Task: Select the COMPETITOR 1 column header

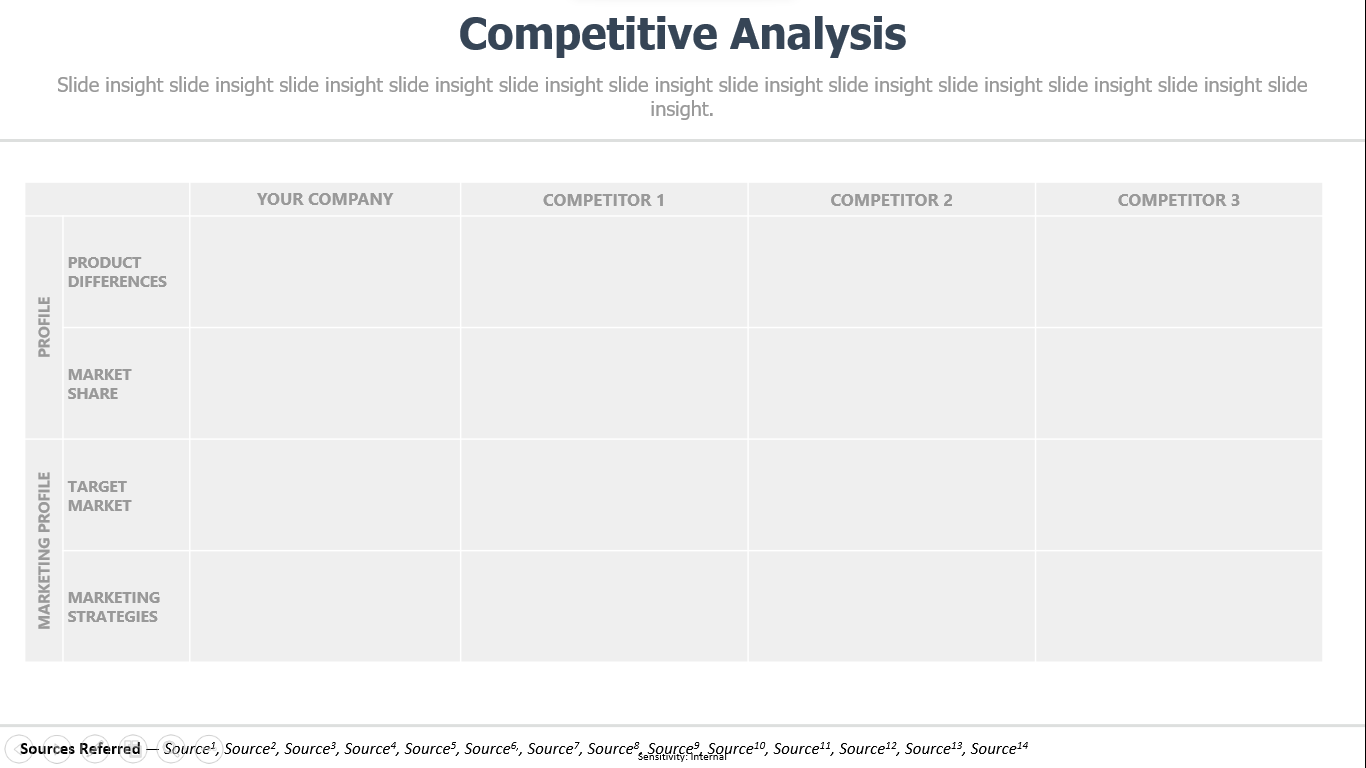Action: coord(603,200)
